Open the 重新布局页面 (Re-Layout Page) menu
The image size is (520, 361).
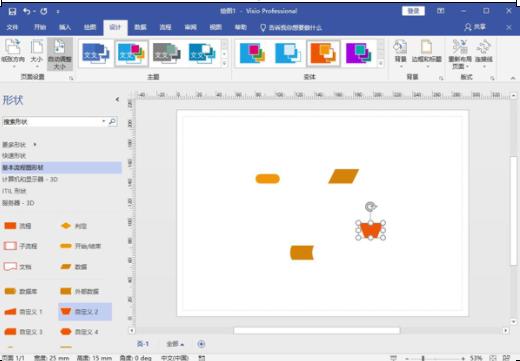[x=460, y=54]
